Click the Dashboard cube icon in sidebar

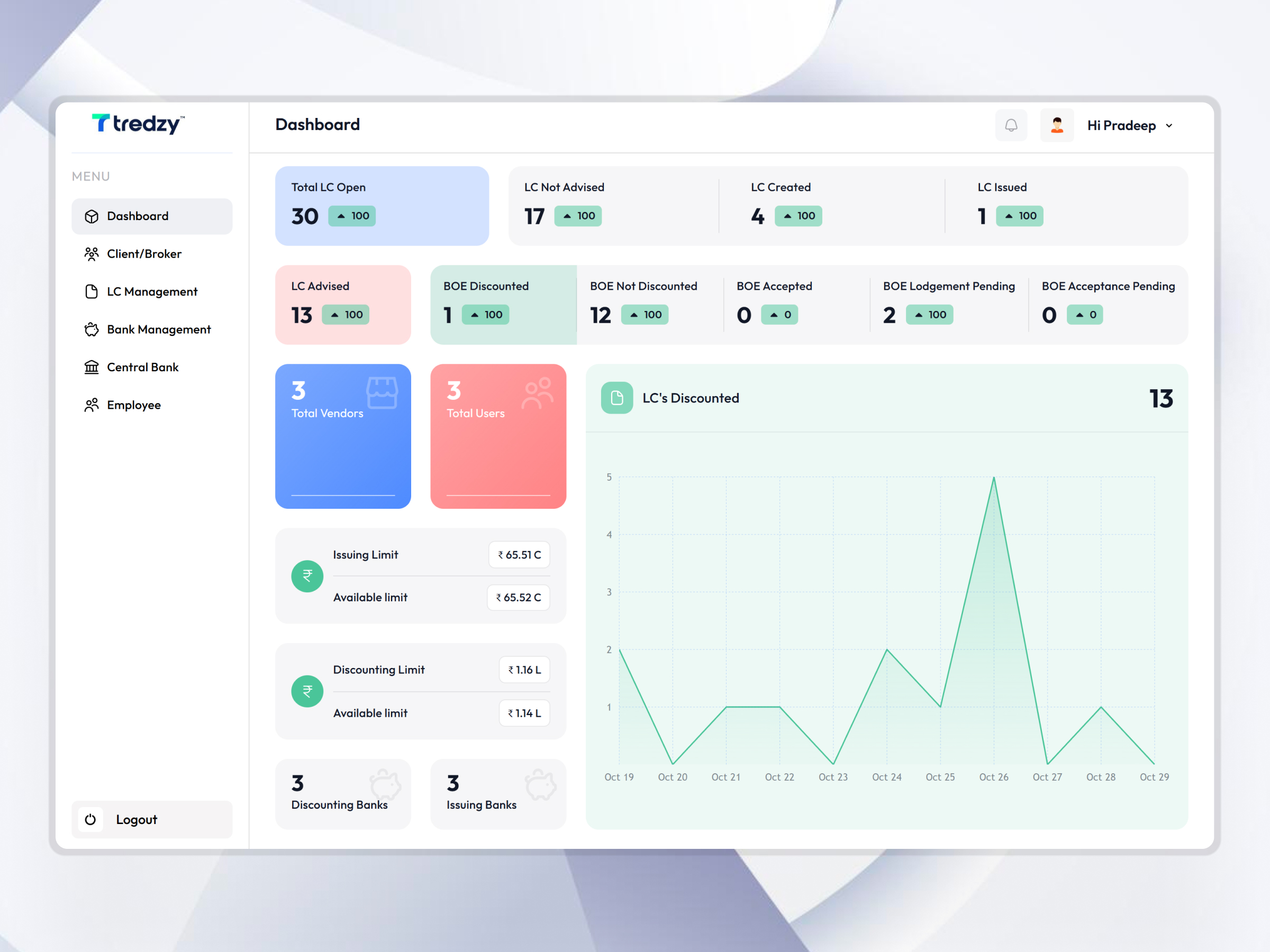[x=92, y=216]
